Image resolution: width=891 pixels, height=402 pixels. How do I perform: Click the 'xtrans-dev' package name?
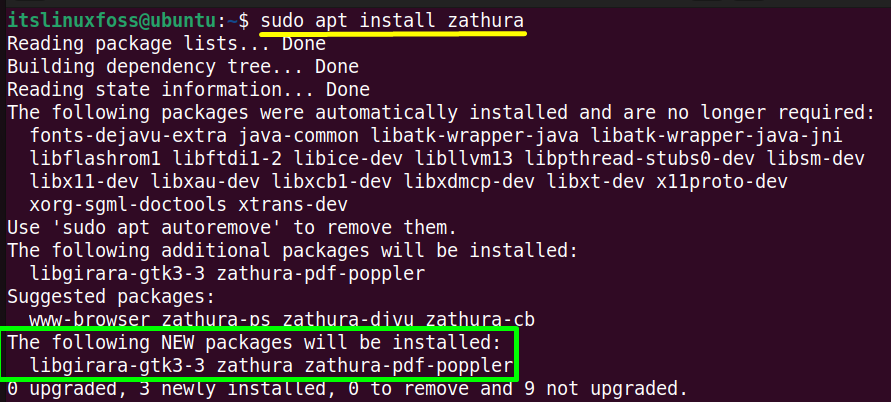(x=293, y=205)
